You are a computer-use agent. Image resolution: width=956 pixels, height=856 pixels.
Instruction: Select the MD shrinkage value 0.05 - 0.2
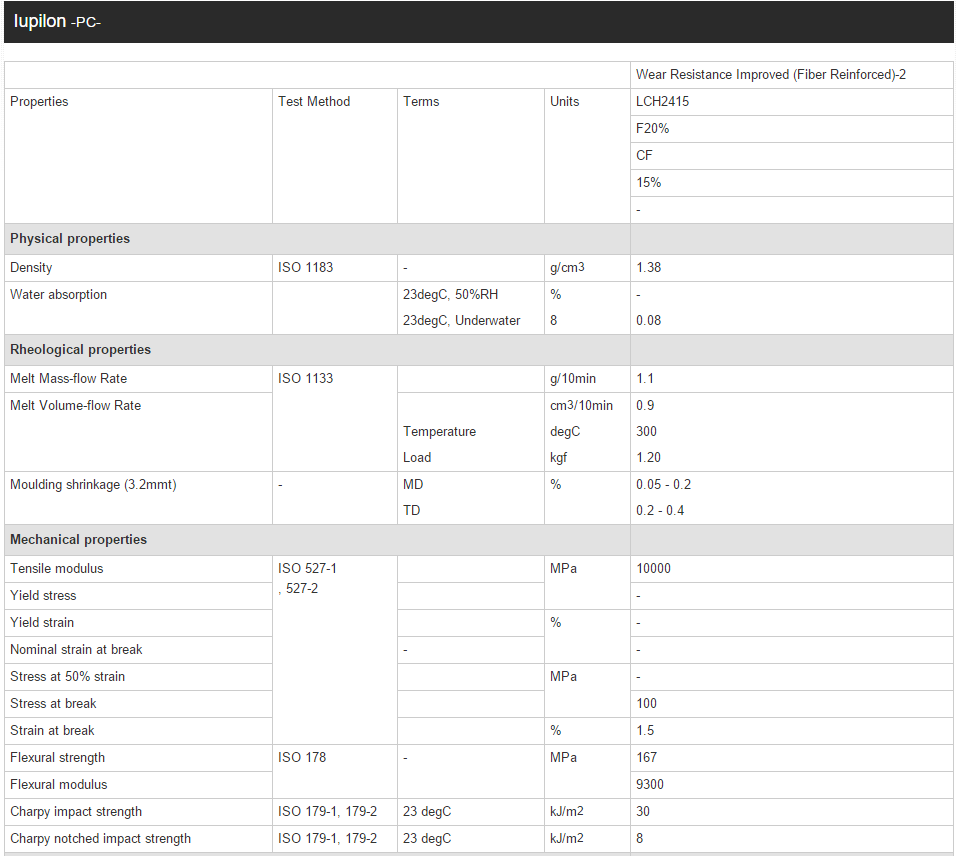point(663,484)
